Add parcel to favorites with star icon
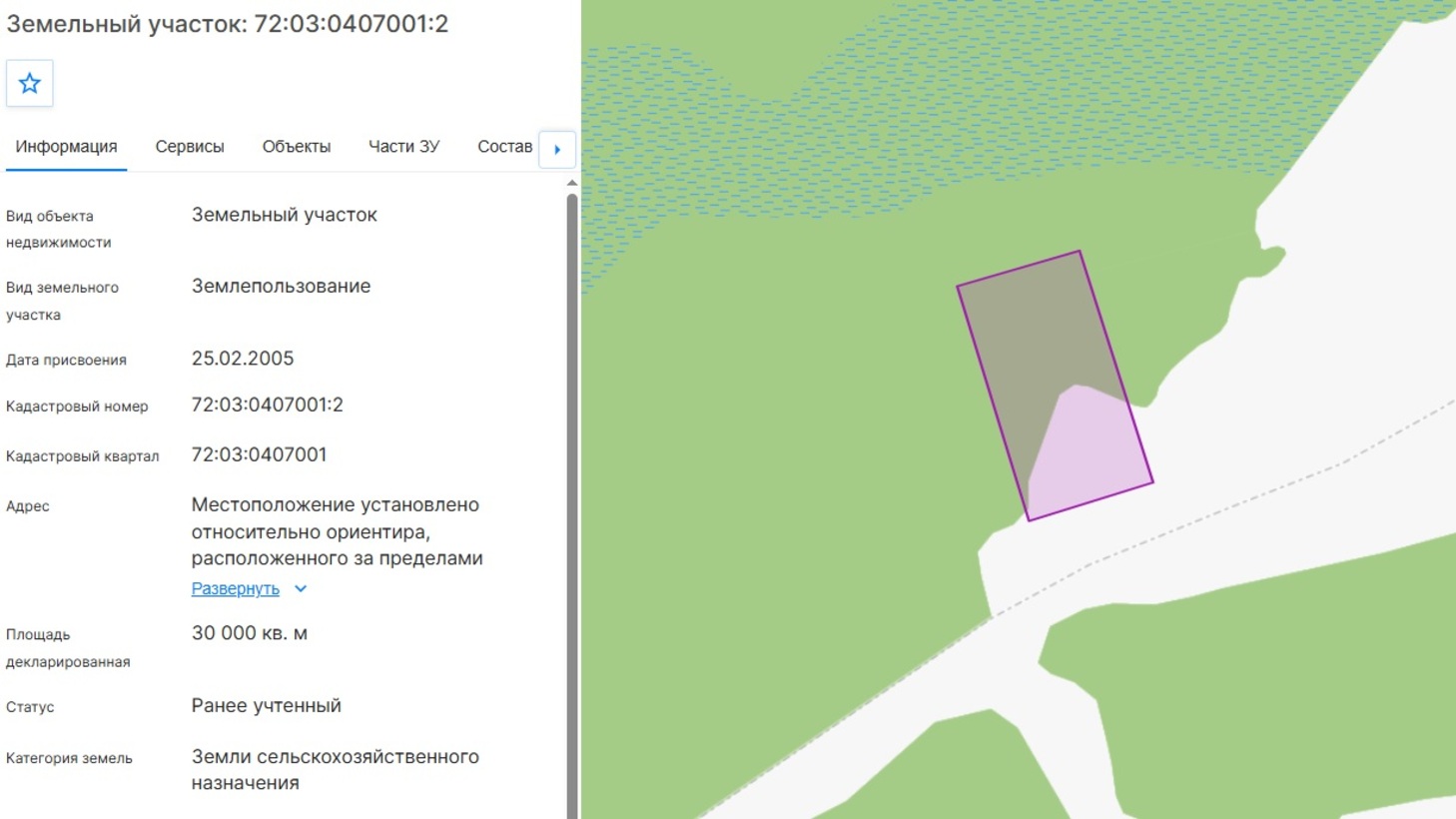 point(30,83)
